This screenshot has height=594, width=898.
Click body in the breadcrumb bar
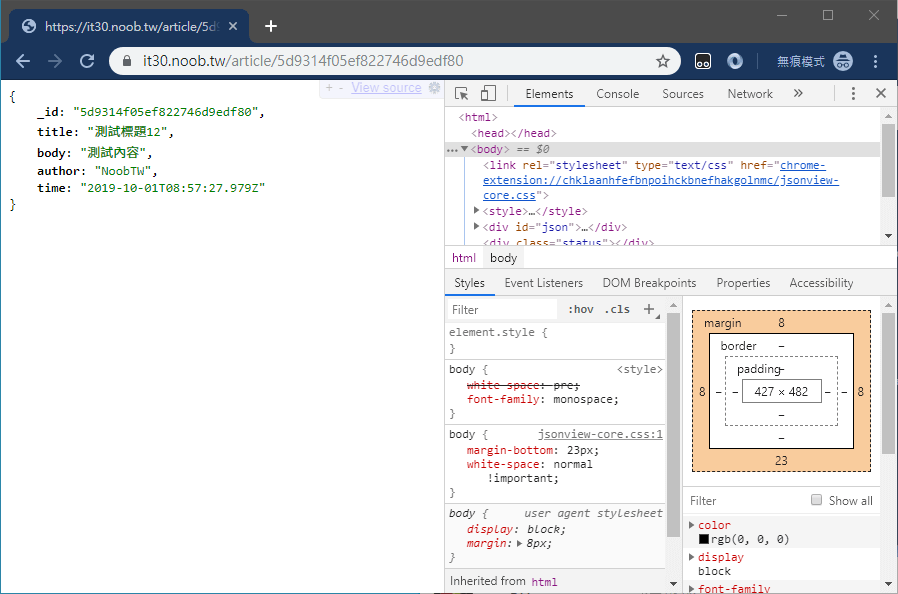[x=503, y=258]
